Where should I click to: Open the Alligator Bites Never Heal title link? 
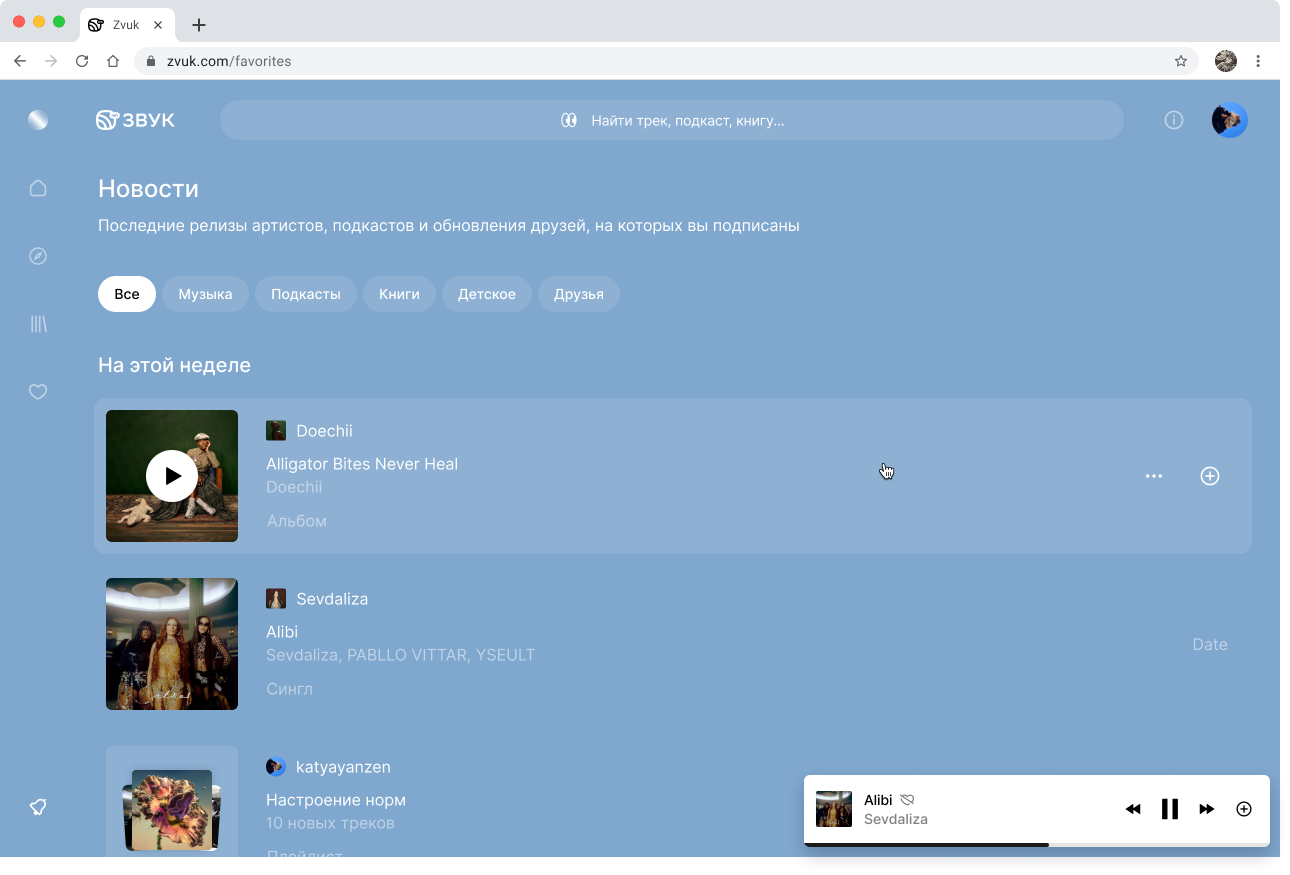pyautogui.click(x=362, y=464)
